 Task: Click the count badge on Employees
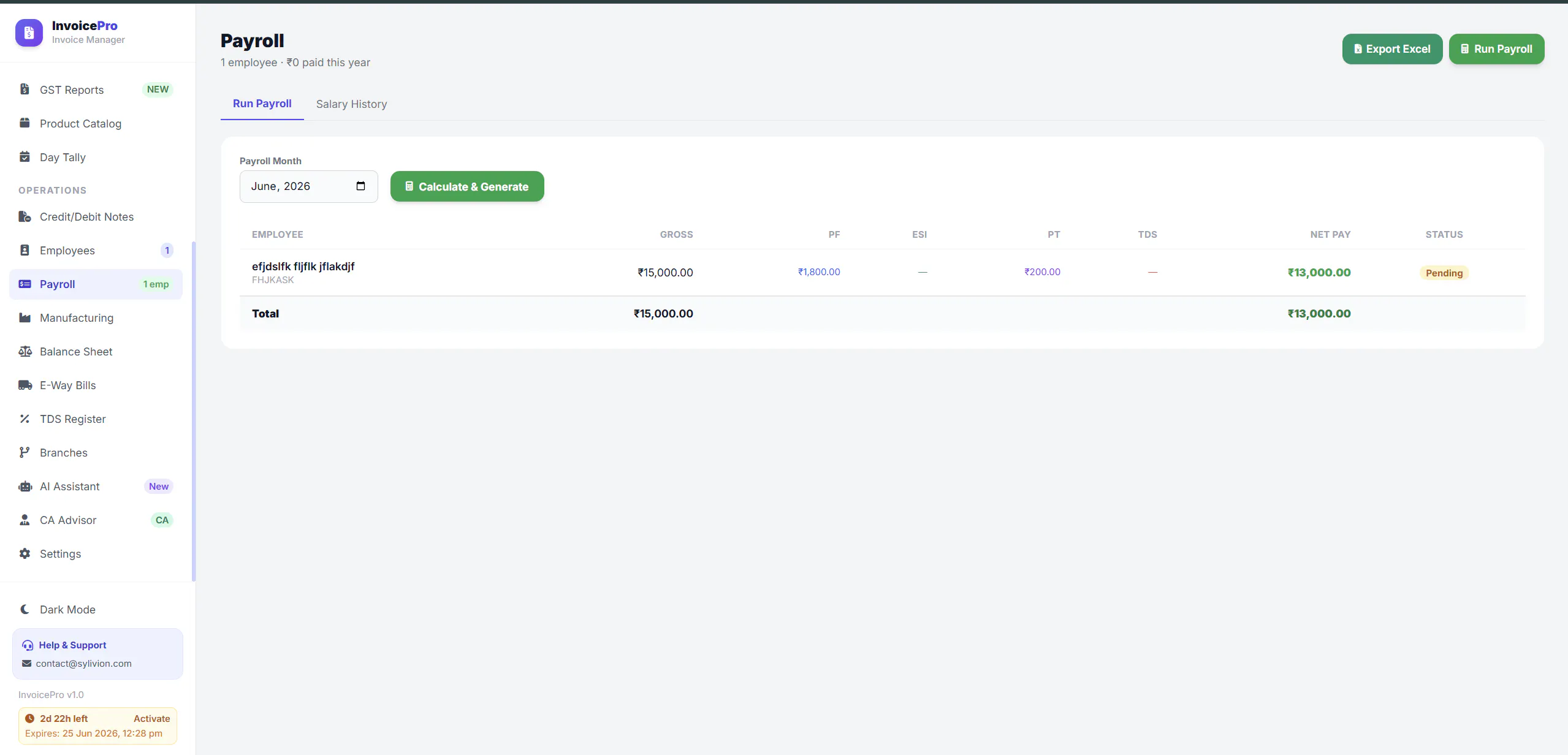(x=167, y=250)
